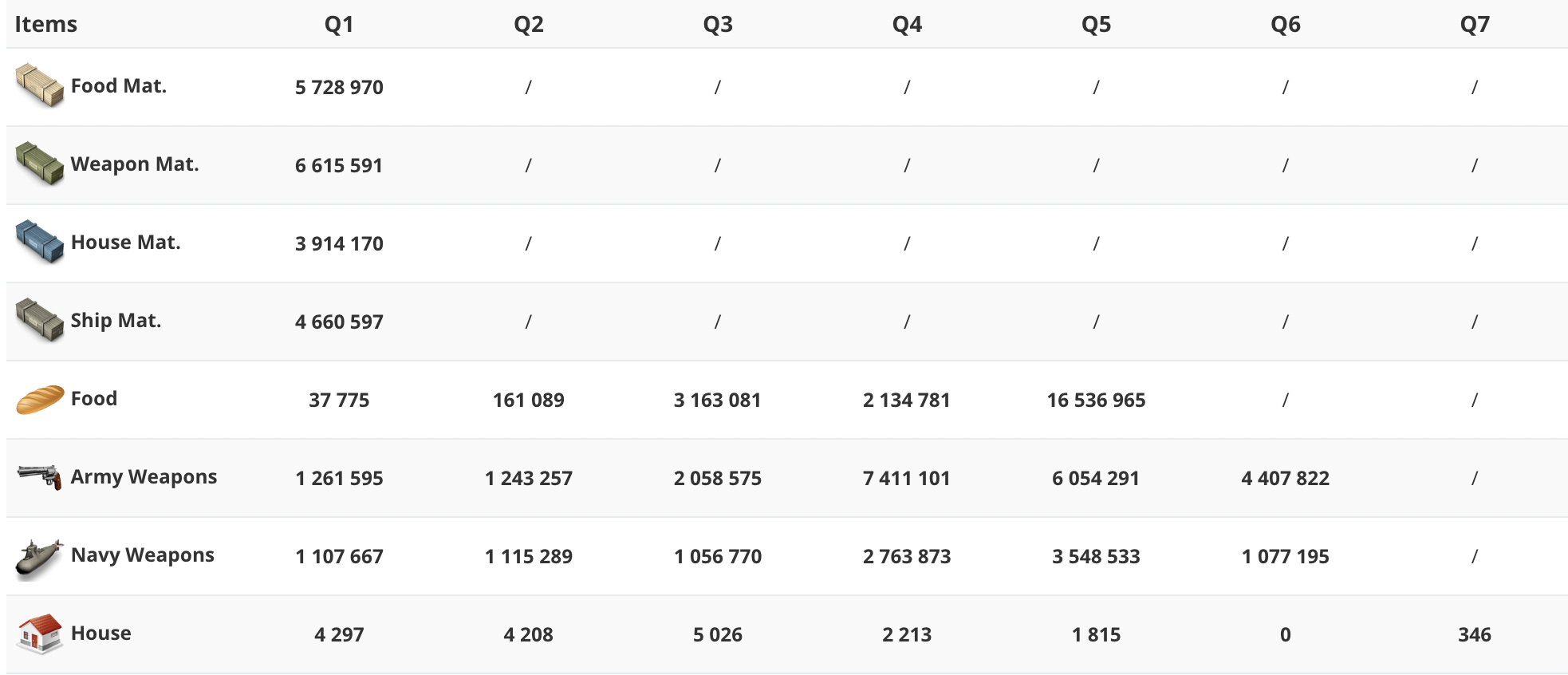Viewport: 1568px width, 675px height.
Task: Click the Food Mat. Q1 value 5 728 970
Action: pos(339,87)
